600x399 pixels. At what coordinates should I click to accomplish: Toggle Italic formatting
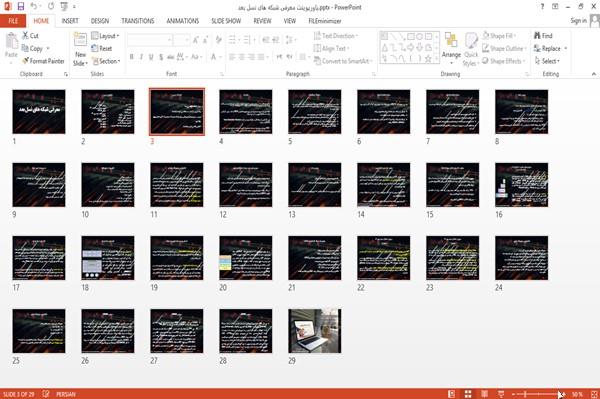[141, 57]
